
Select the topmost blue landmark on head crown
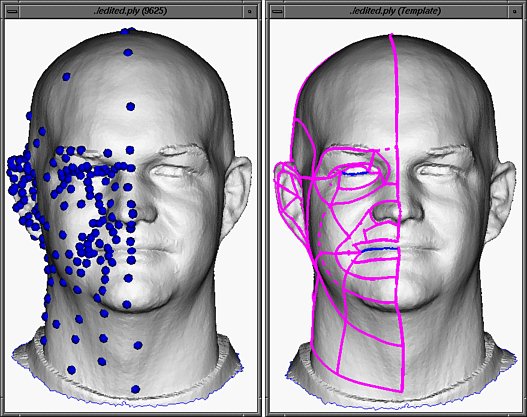pyautogui.click(x=125, y=31)
